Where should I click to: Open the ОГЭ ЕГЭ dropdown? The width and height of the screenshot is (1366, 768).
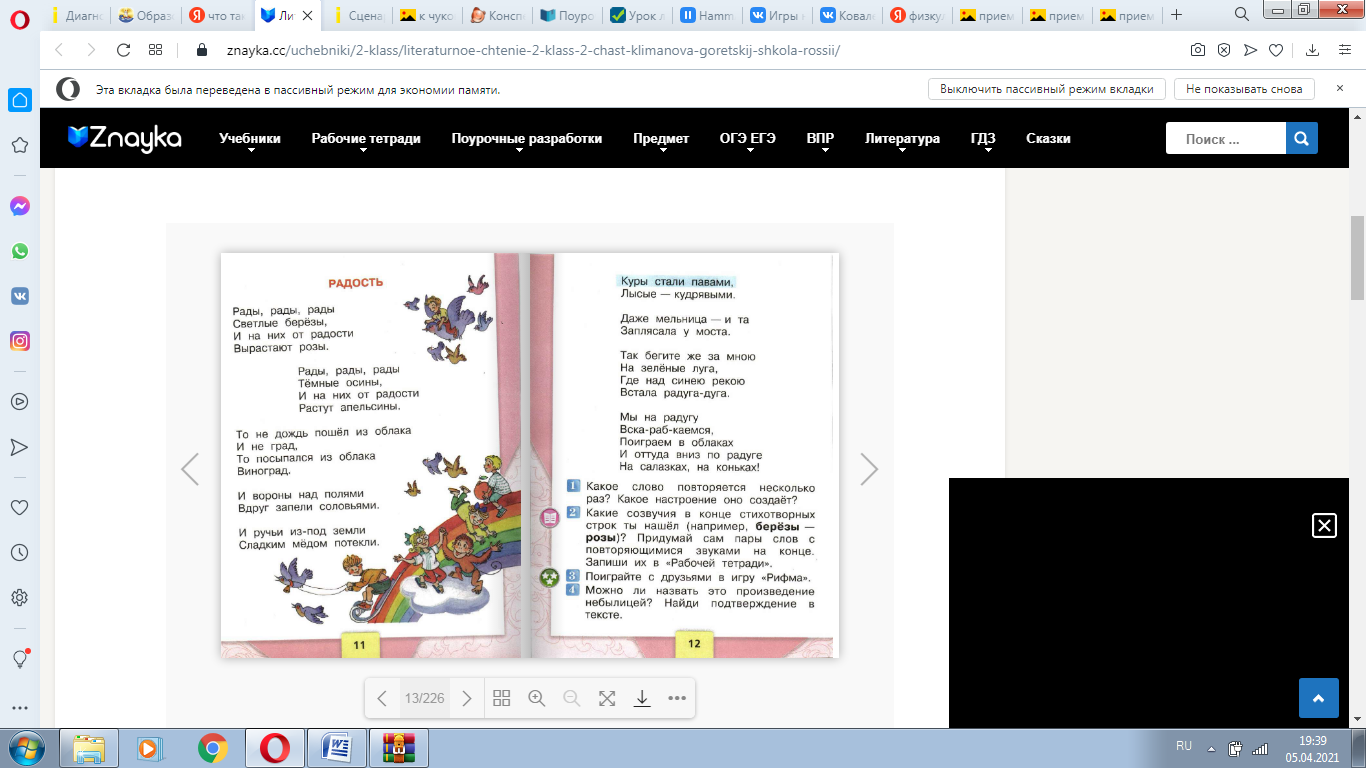(748, 139)
